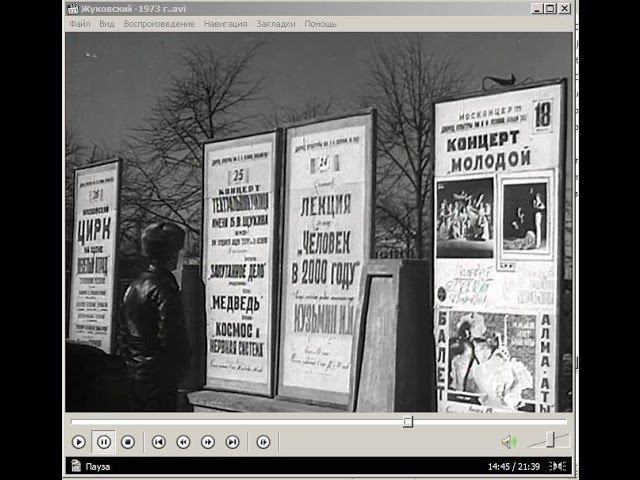Click the audio channel icon in status bar
The height and width of the screenshot is (480, 640).
tap(558, 466)
